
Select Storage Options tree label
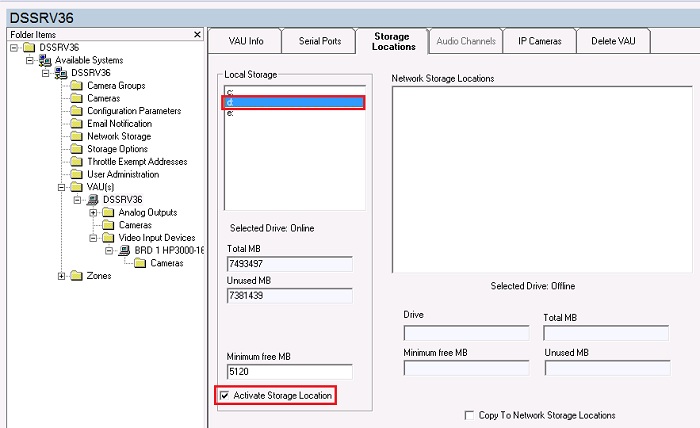[x=117, y=149]
